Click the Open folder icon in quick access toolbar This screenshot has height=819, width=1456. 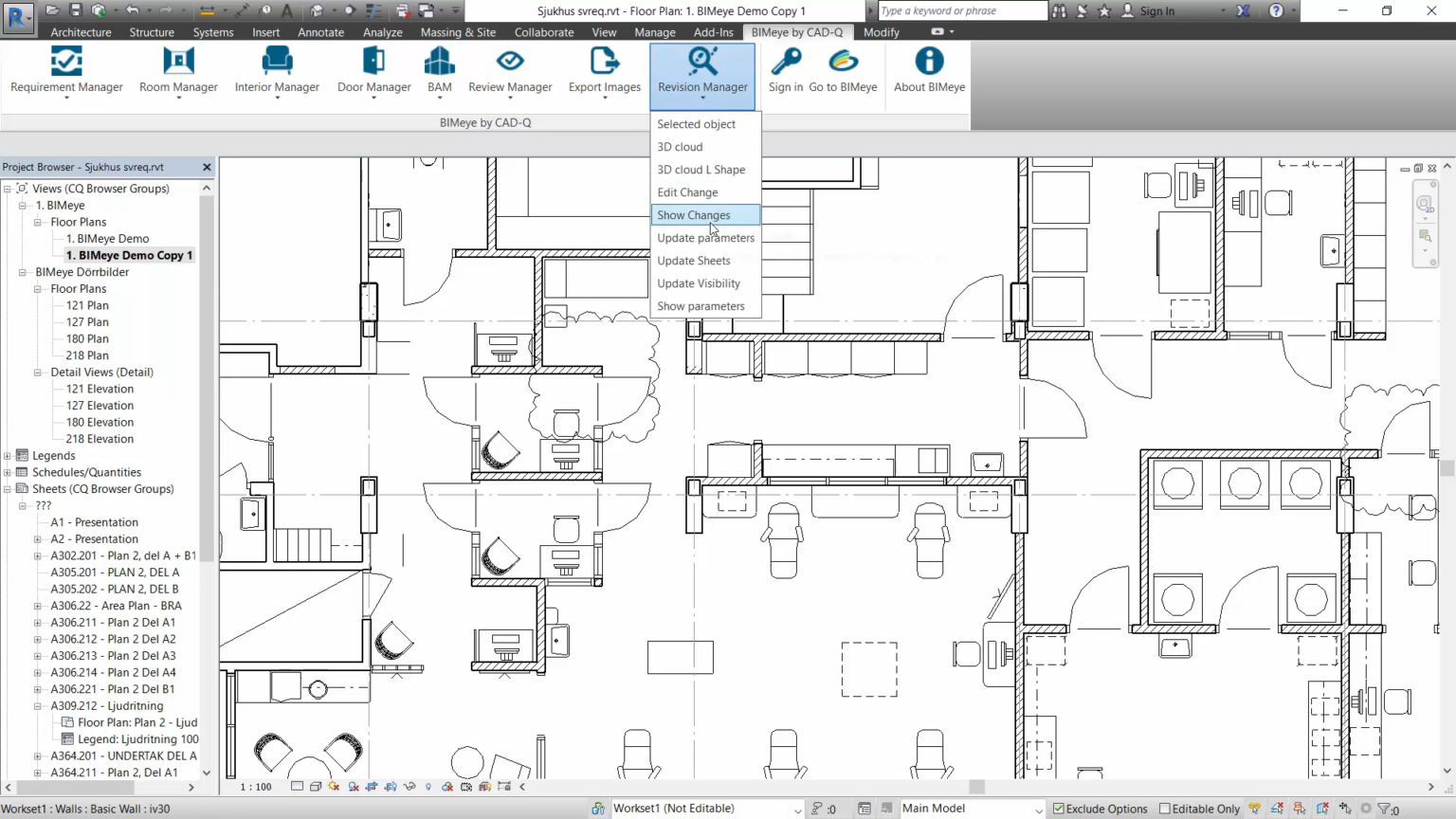click(52, 10)
